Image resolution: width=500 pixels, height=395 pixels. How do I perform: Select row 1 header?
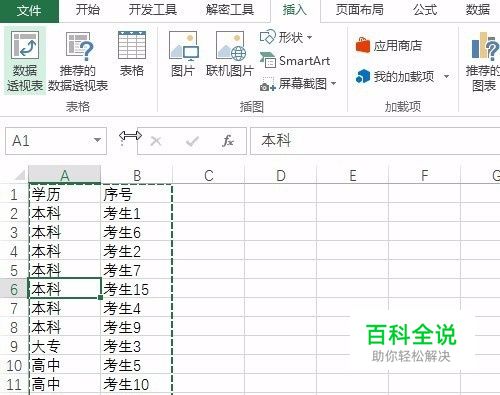pos(14,194)
